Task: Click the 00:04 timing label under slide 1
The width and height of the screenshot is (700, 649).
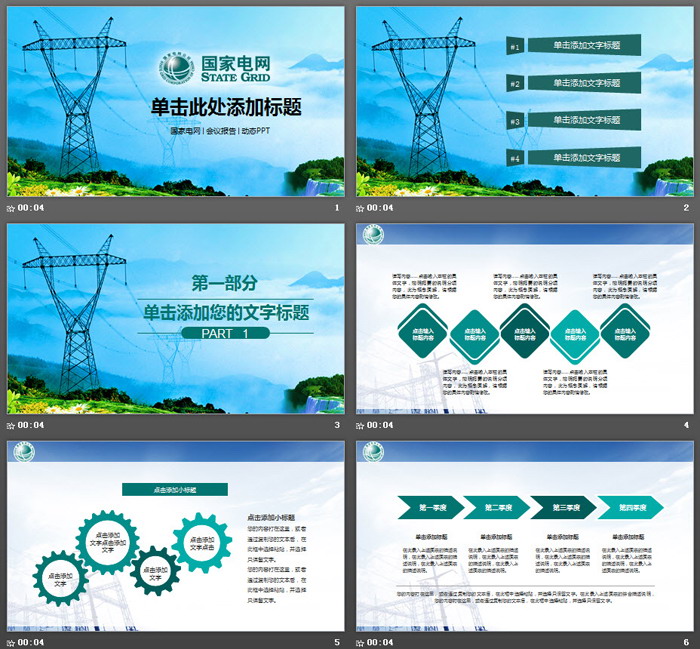Action: click(x=32, y=208)
